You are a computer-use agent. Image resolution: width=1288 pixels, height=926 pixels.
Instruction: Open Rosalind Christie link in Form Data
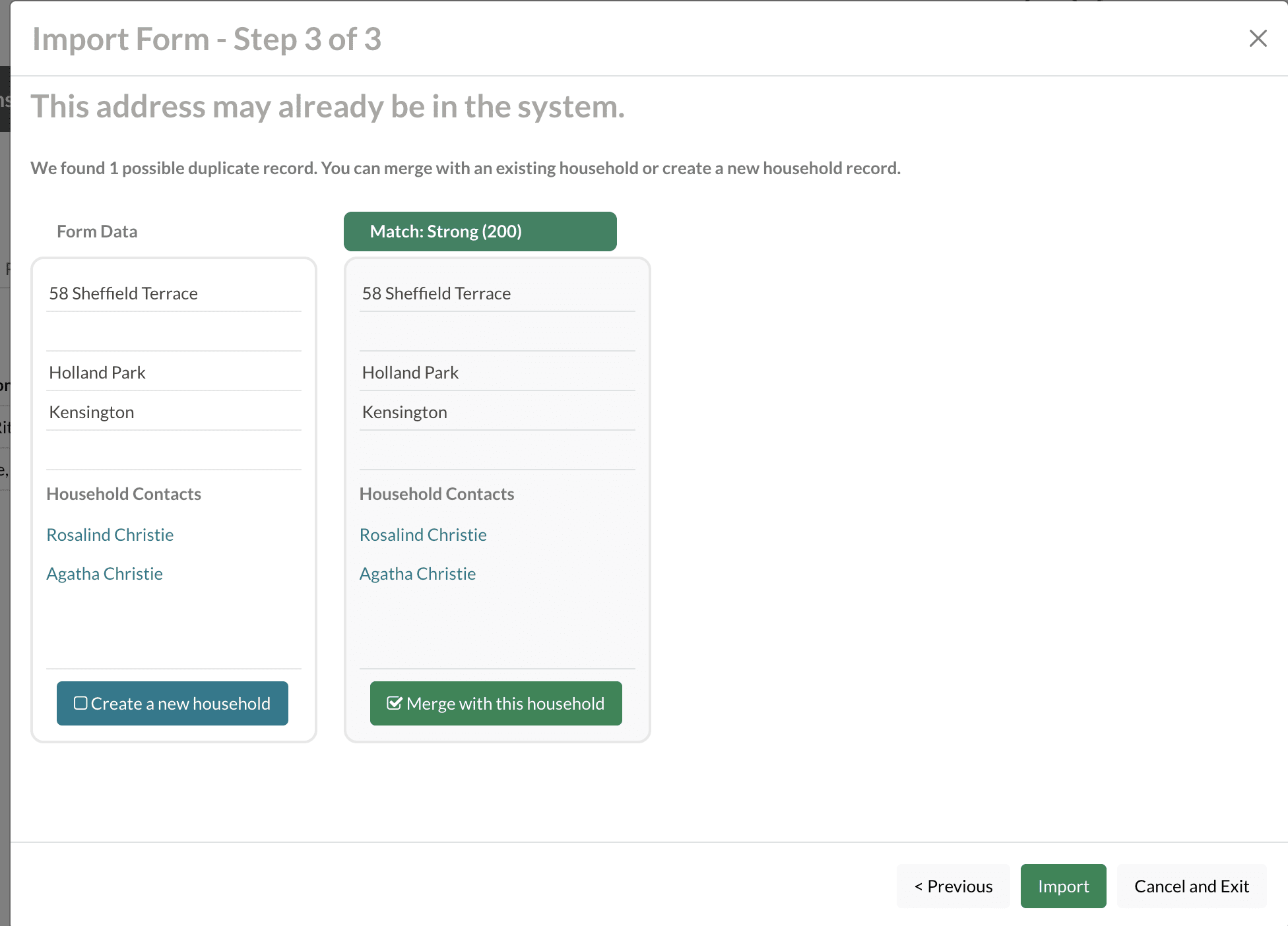(x=110, y=535)
